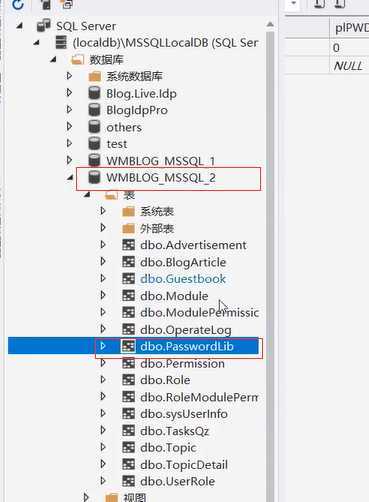Select the dbo.Topic table name
The height and width of the screenshot is (502, 369).
point(168,448)
